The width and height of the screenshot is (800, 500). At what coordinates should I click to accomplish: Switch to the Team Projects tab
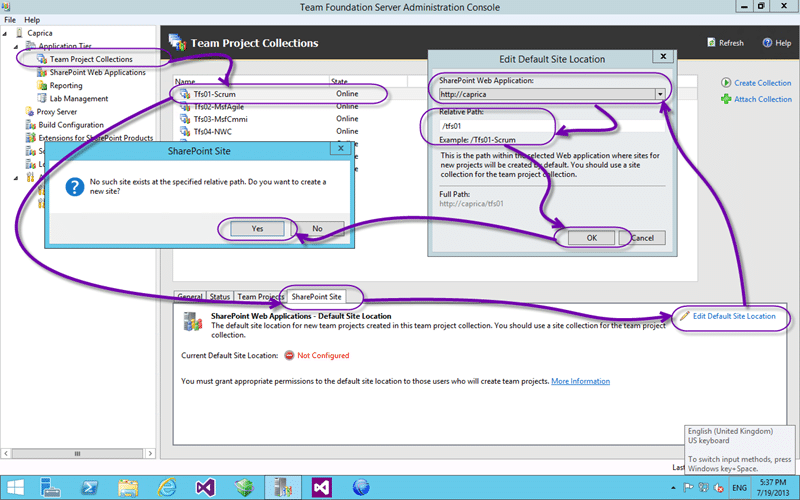point(260,296)
